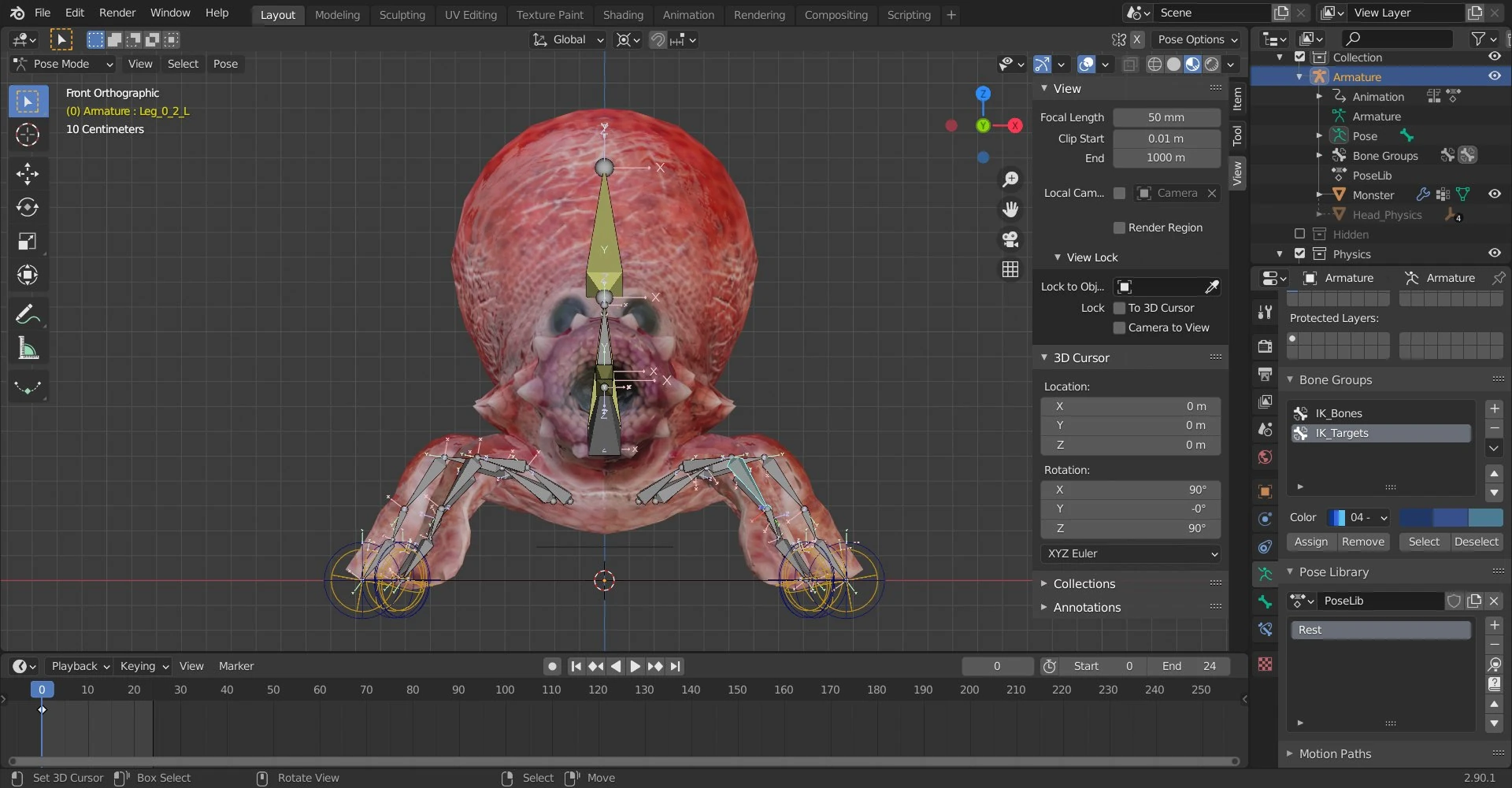Select the Move tool in the toolbar

[x=28, y=174]
